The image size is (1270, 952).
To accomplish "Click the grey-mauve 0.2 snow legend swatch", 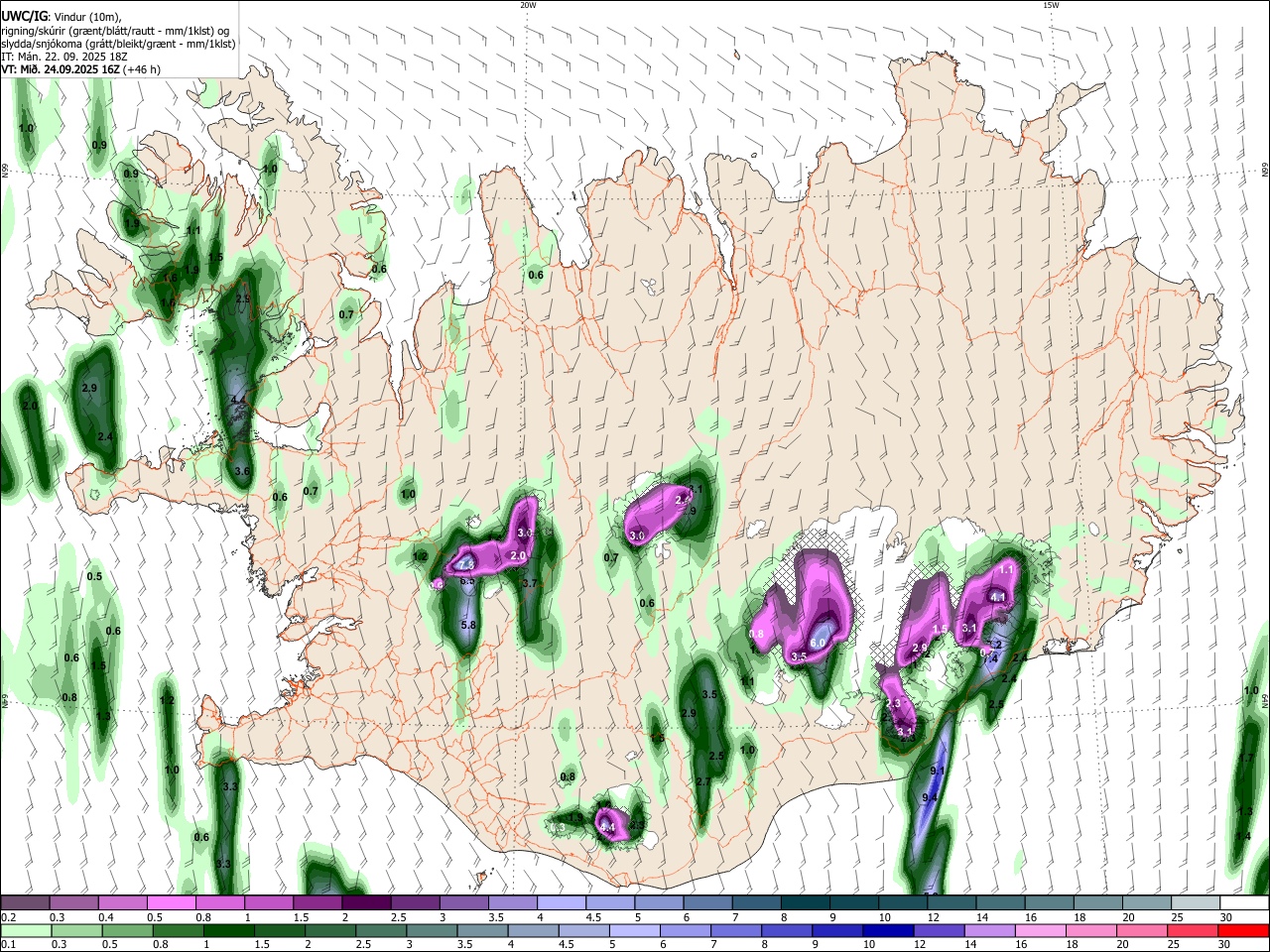I will 26,902.
